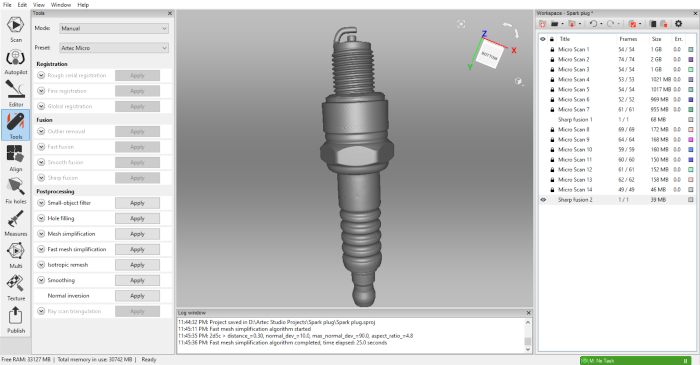
Task: Expand Hole filling settings chevron
Action: [x=41, y=218]
